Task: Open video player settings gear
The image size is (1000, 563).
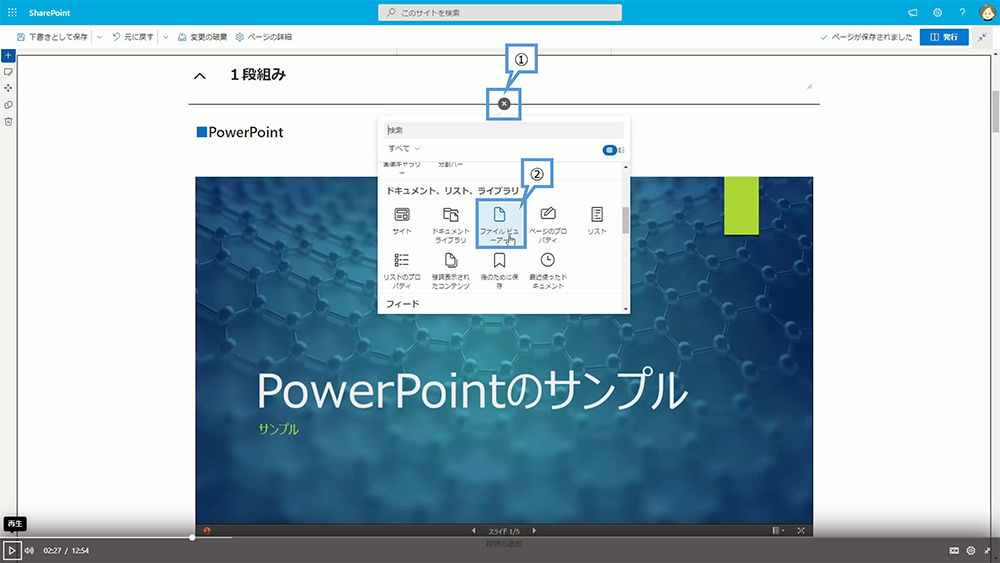Action: click(971, 550)
